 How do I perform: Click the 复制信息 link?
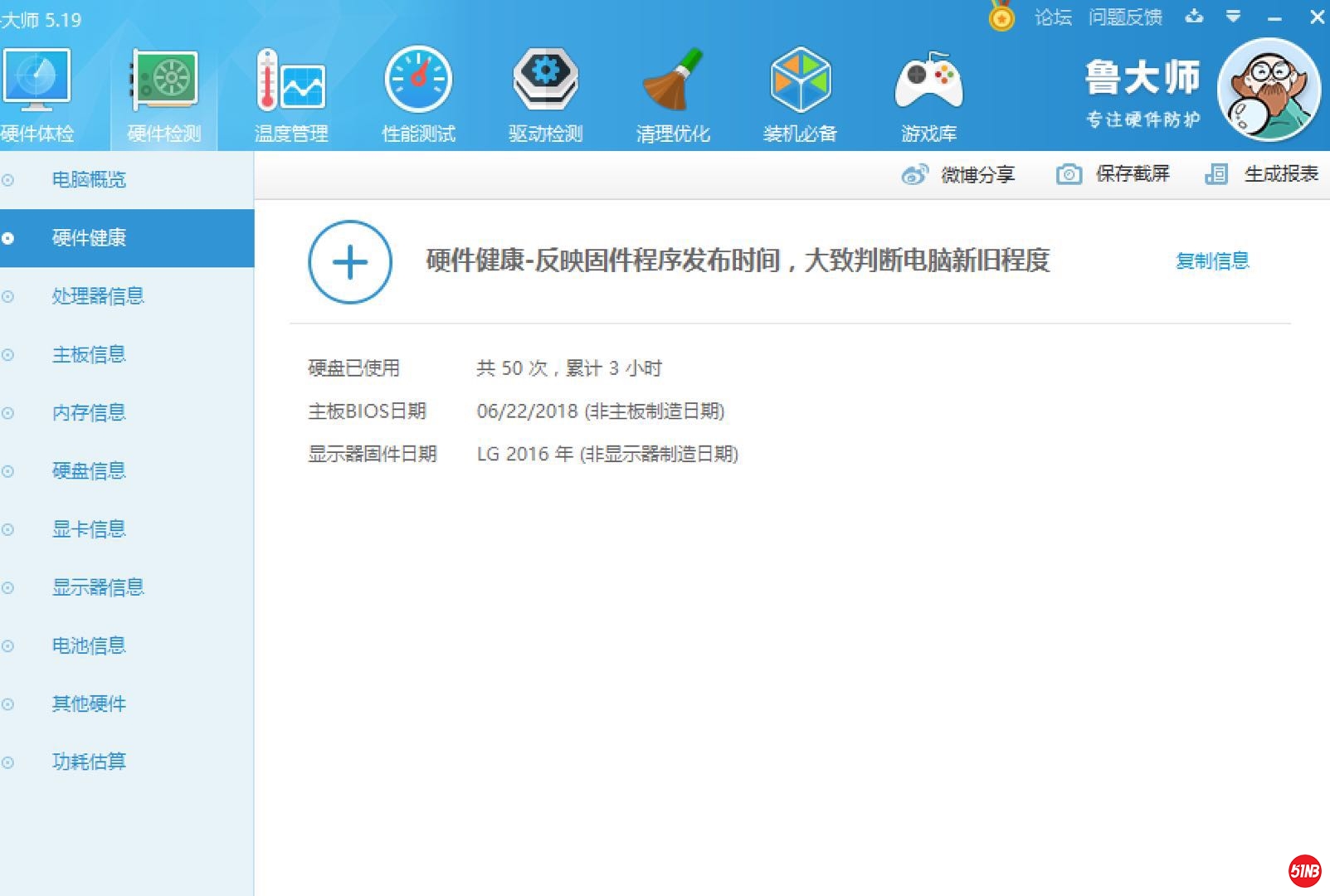point(1212,261)
